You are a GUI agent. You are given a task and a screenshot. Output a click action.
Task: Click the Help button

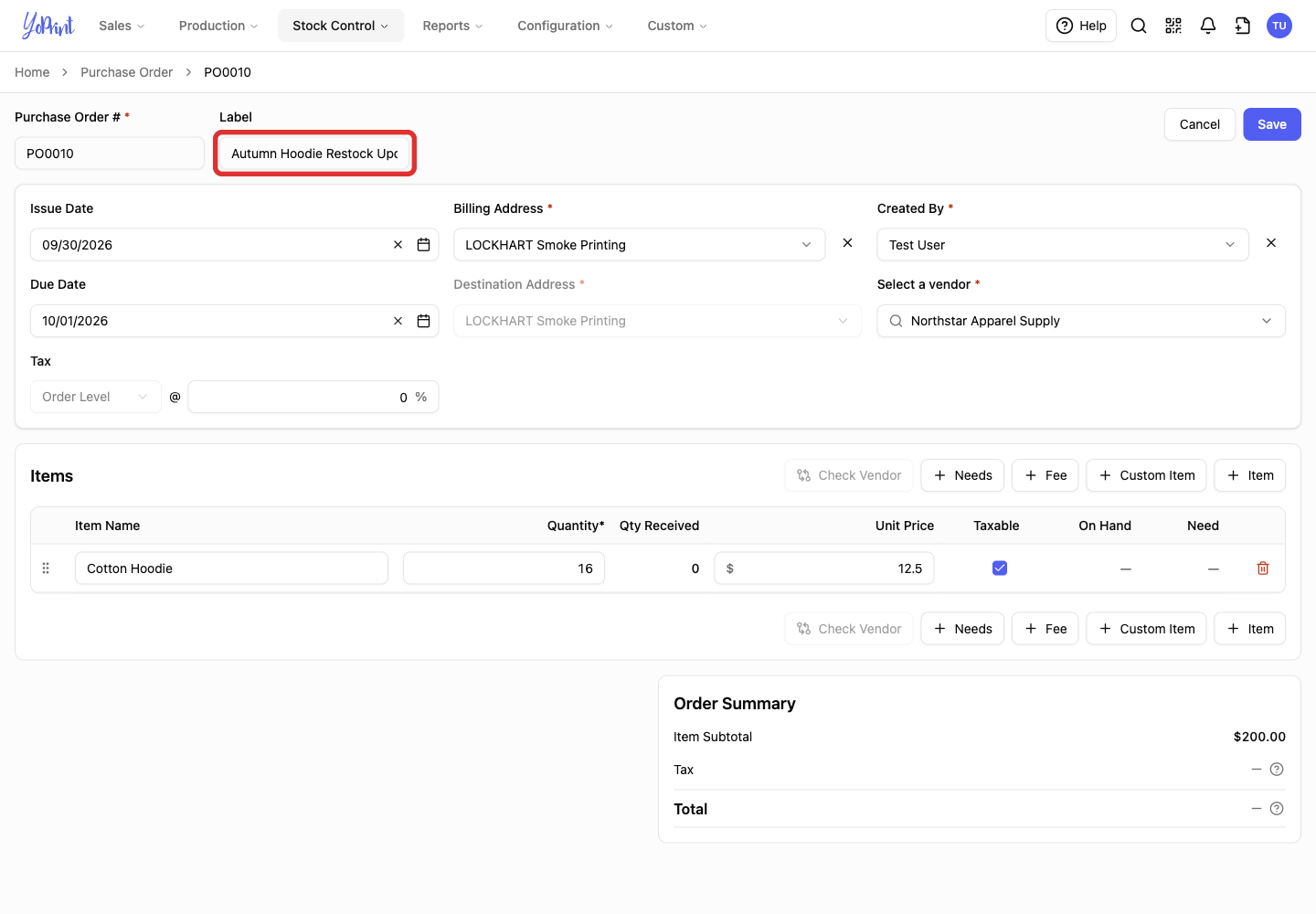click(1081, 26)
